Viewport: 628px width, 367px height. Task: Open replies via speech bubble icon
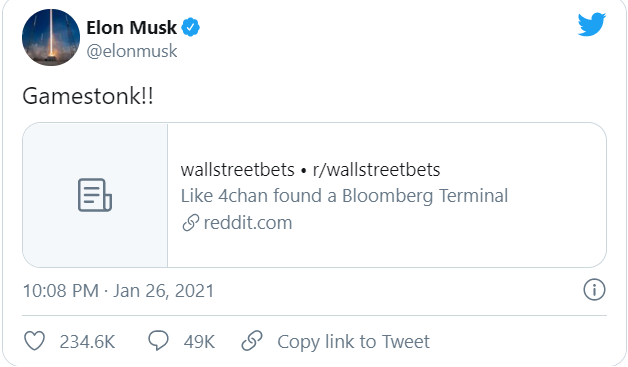click(x=159, y=341)
